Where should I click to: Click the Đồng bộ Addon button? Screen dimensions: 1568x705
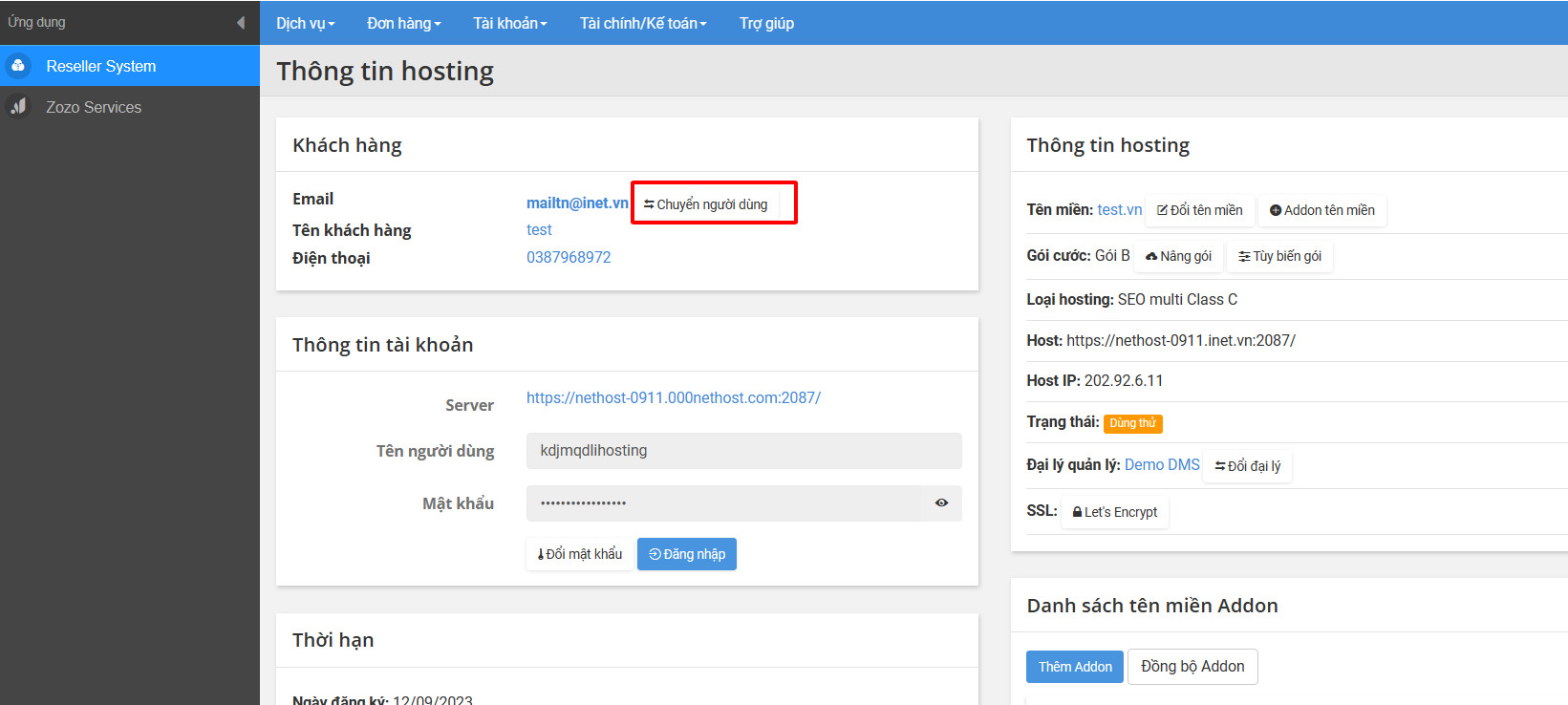1192,667
